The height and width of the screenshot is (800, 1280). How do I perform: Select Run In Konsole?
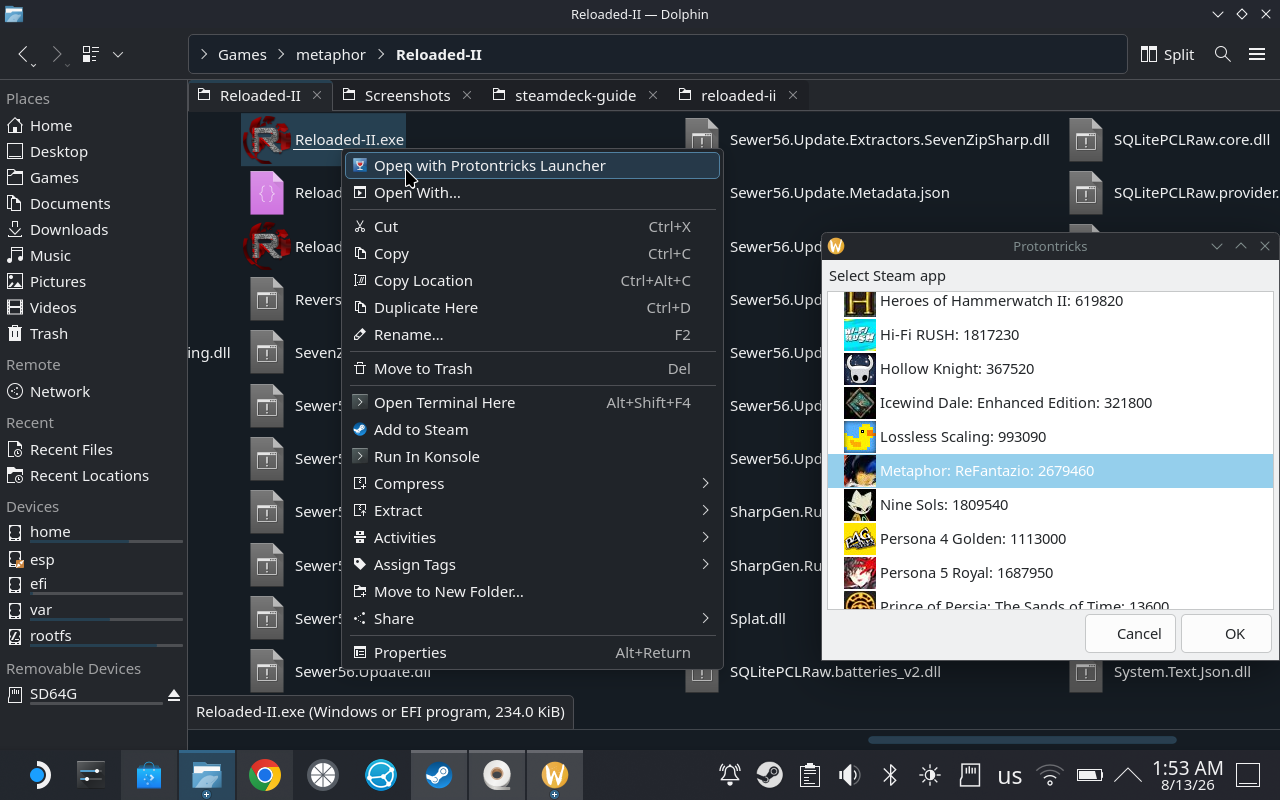point(532,456)
